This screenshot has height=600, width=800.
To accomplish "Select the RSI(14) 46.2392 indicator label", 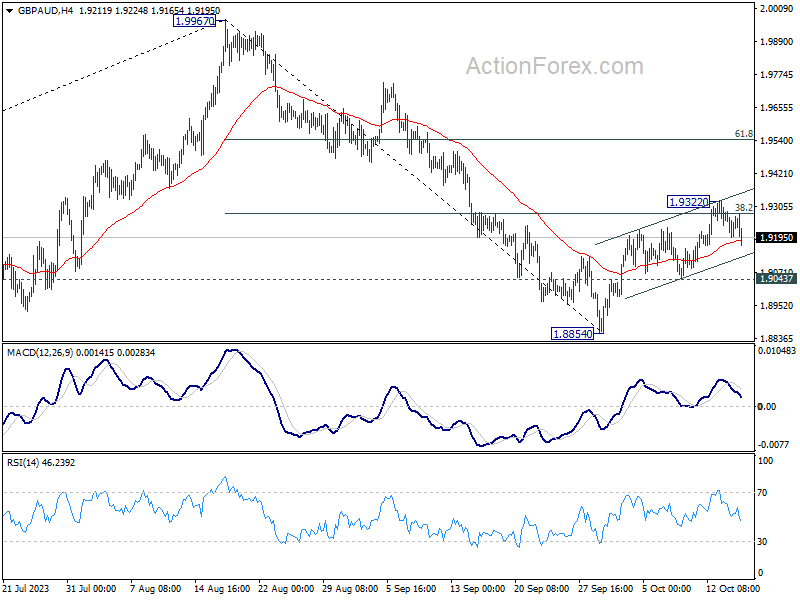I will point(41,463).
